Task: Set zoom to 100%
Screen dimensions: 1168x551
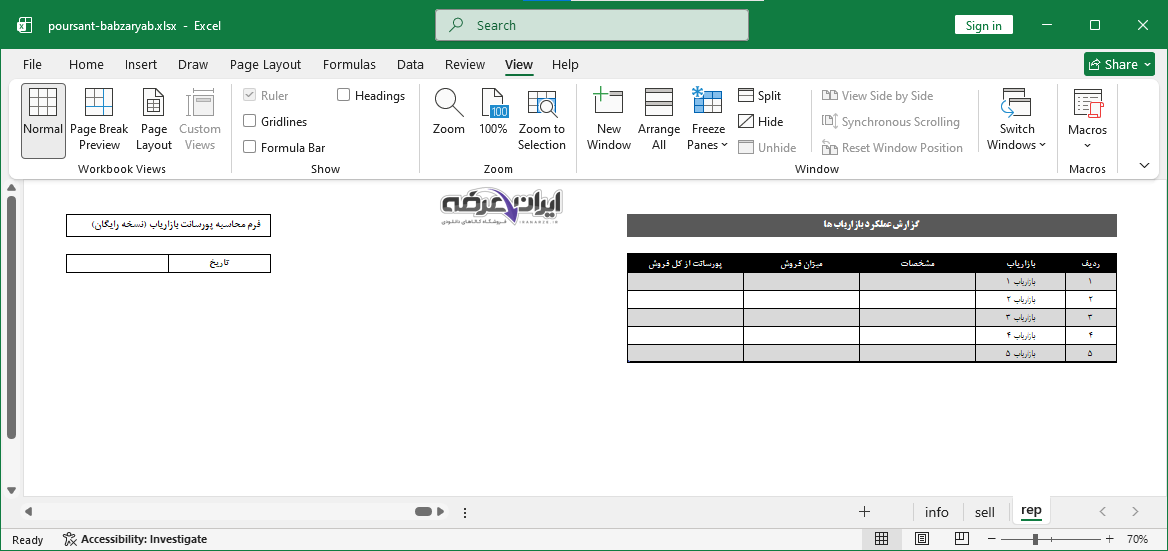Action: pyautogui.click(x=493, y=113)
